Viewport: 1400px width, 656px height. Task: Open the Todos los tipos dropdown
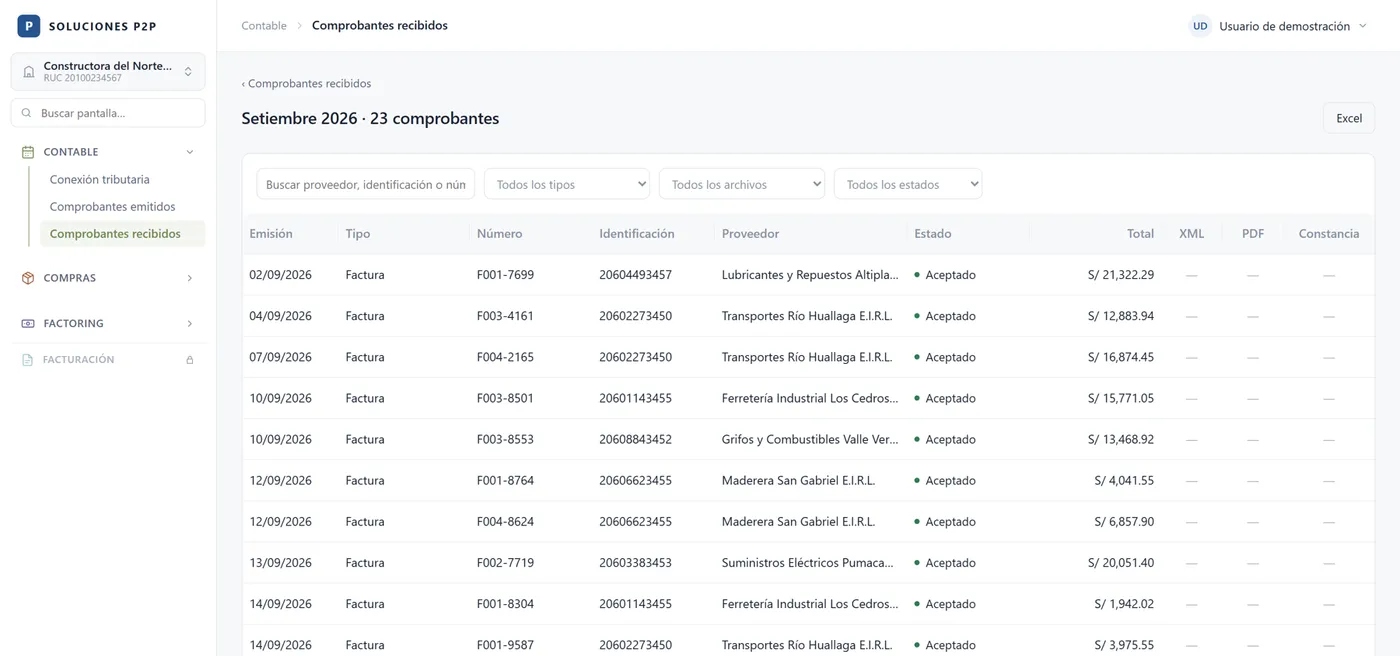[x=567, y=184]
